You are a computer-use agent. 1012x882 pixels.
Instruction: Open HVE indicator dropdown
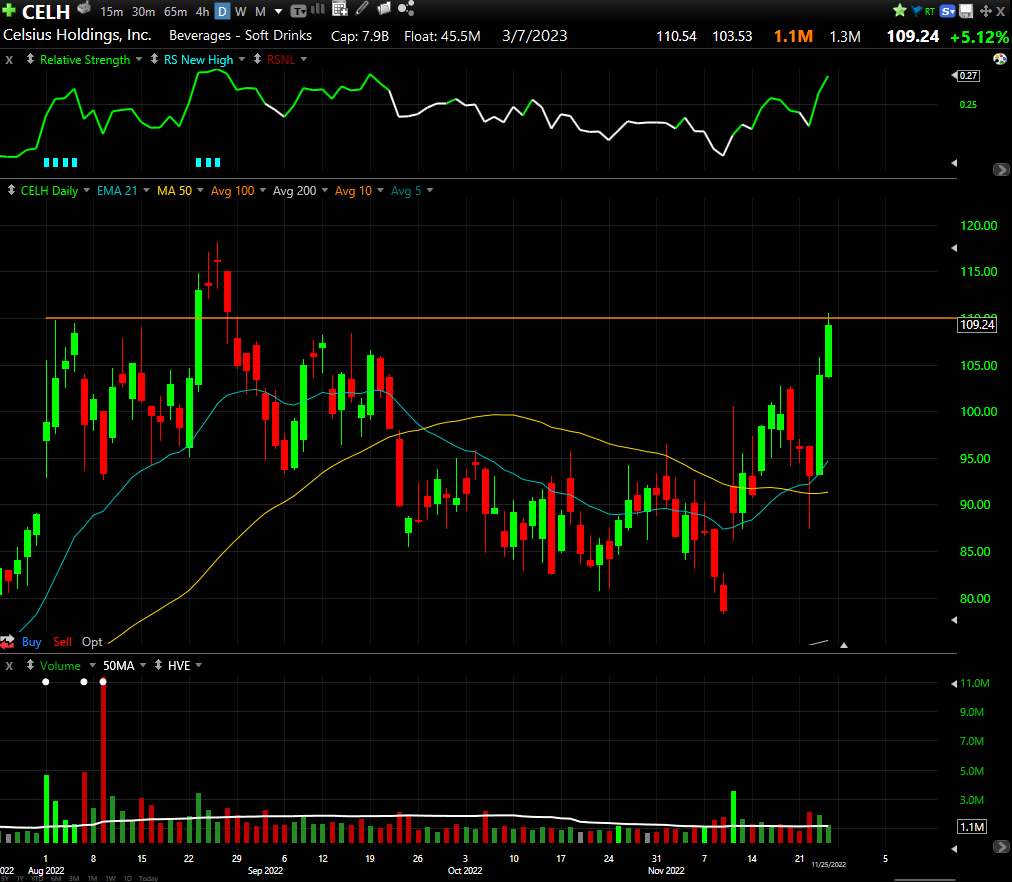199,665
